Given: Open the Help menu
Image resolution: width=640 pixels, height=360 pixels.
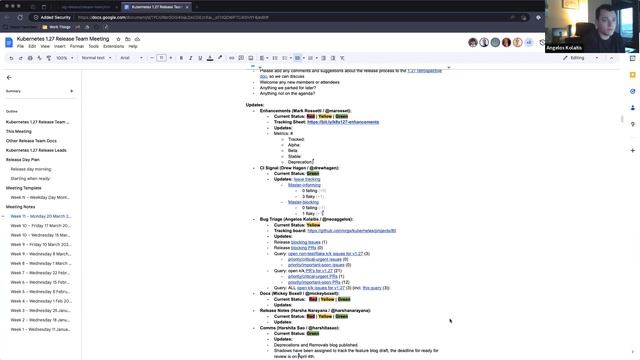Looking at the screenshot, I should (x=133, y=47).
